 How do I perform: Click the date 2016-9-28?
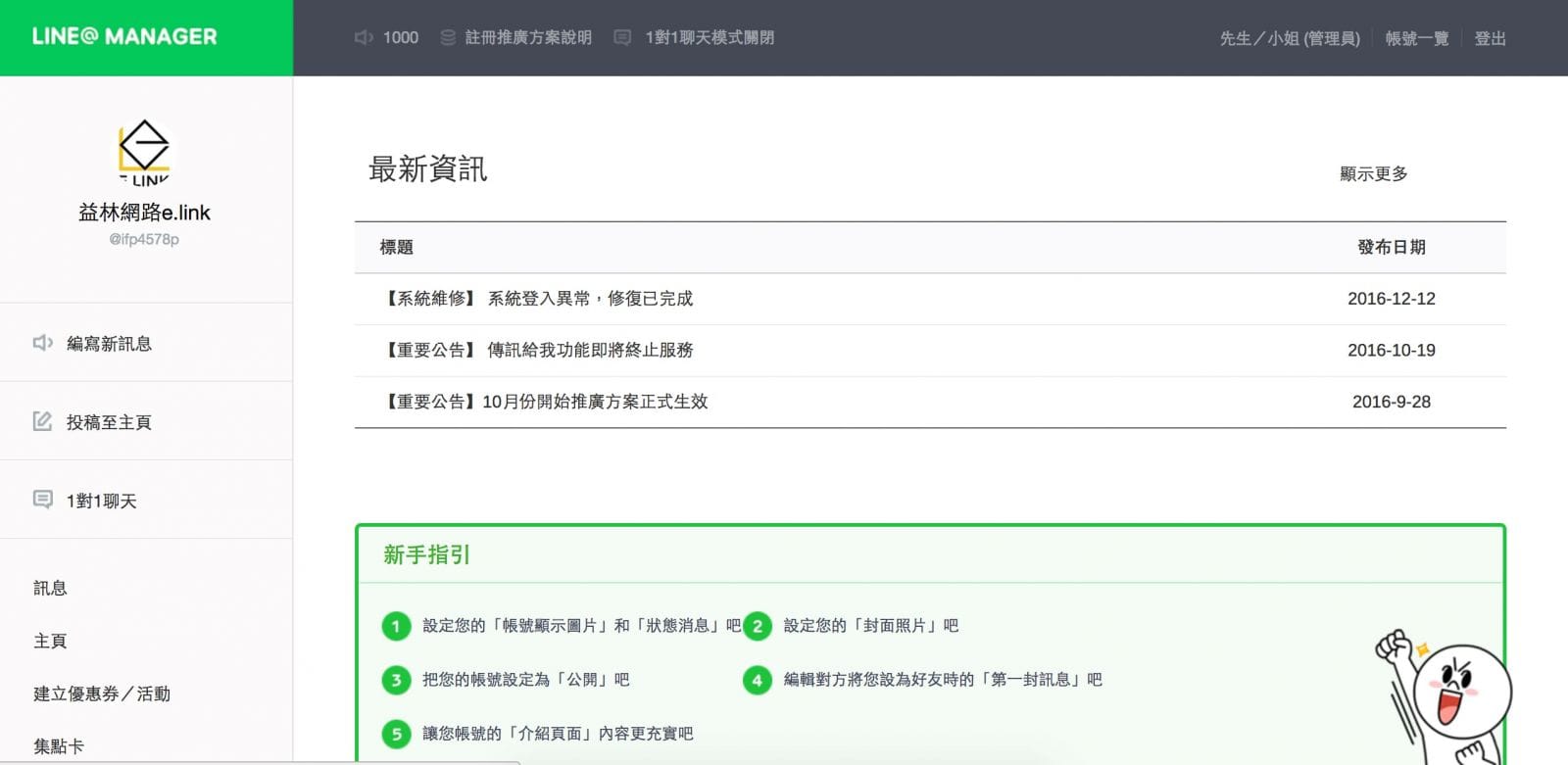tap(1392, 402)
